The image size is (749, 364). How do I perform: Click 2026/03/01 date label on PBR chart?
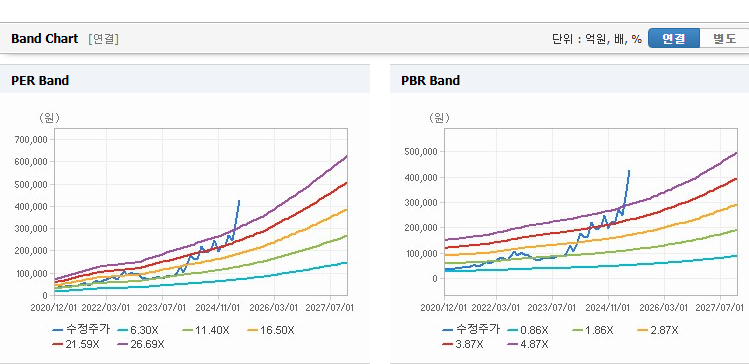click(664, 307)
